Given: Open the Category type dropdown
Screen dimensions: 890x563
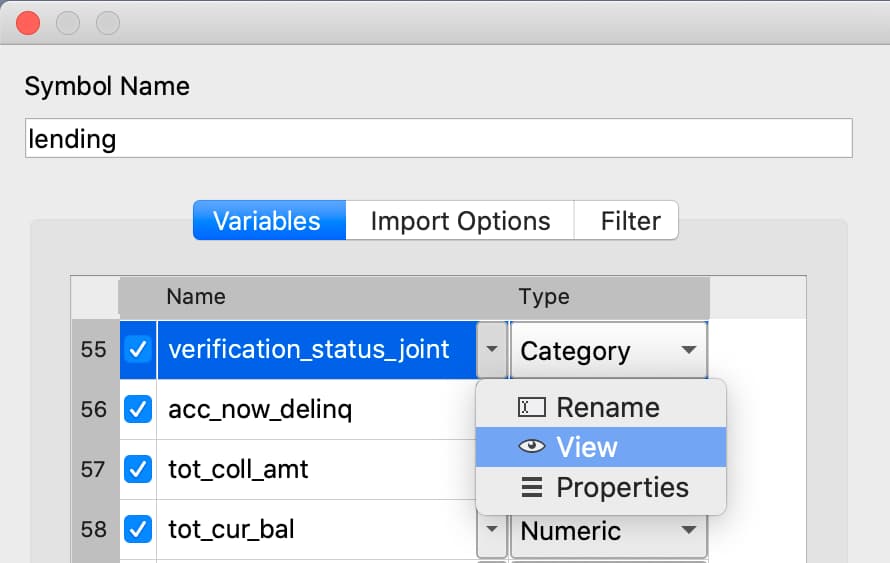Looking at the screenshot, I should (608, 350).
